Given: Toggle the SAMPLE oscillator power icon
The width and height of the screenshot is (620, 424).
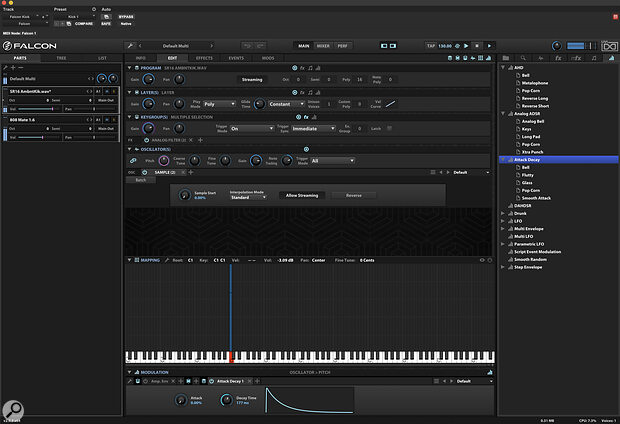Looking at the screenshot, I should pyautogui.click(x=145, y=172).
